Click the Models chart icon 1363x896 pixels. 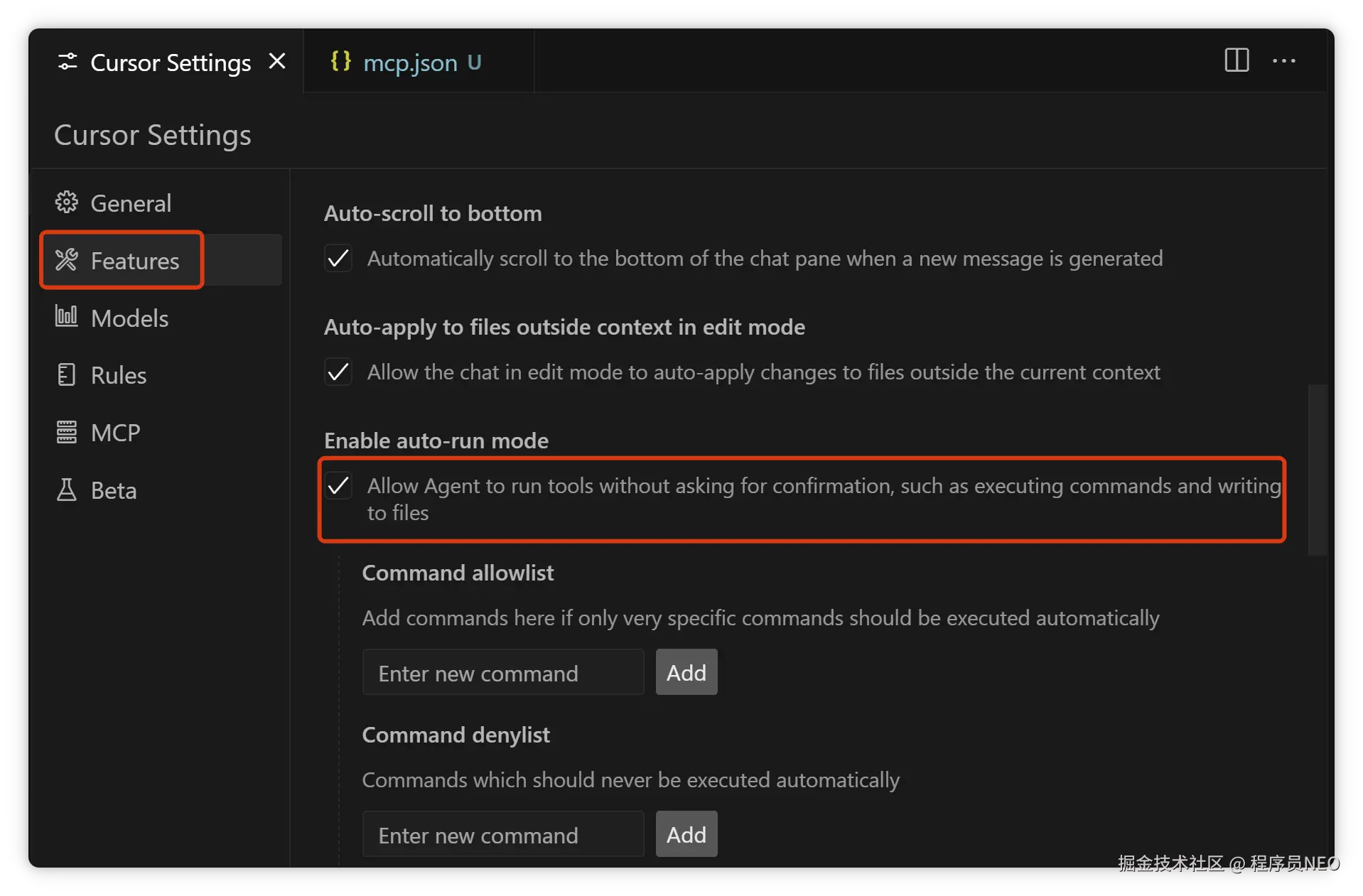[x=67, y=317]
